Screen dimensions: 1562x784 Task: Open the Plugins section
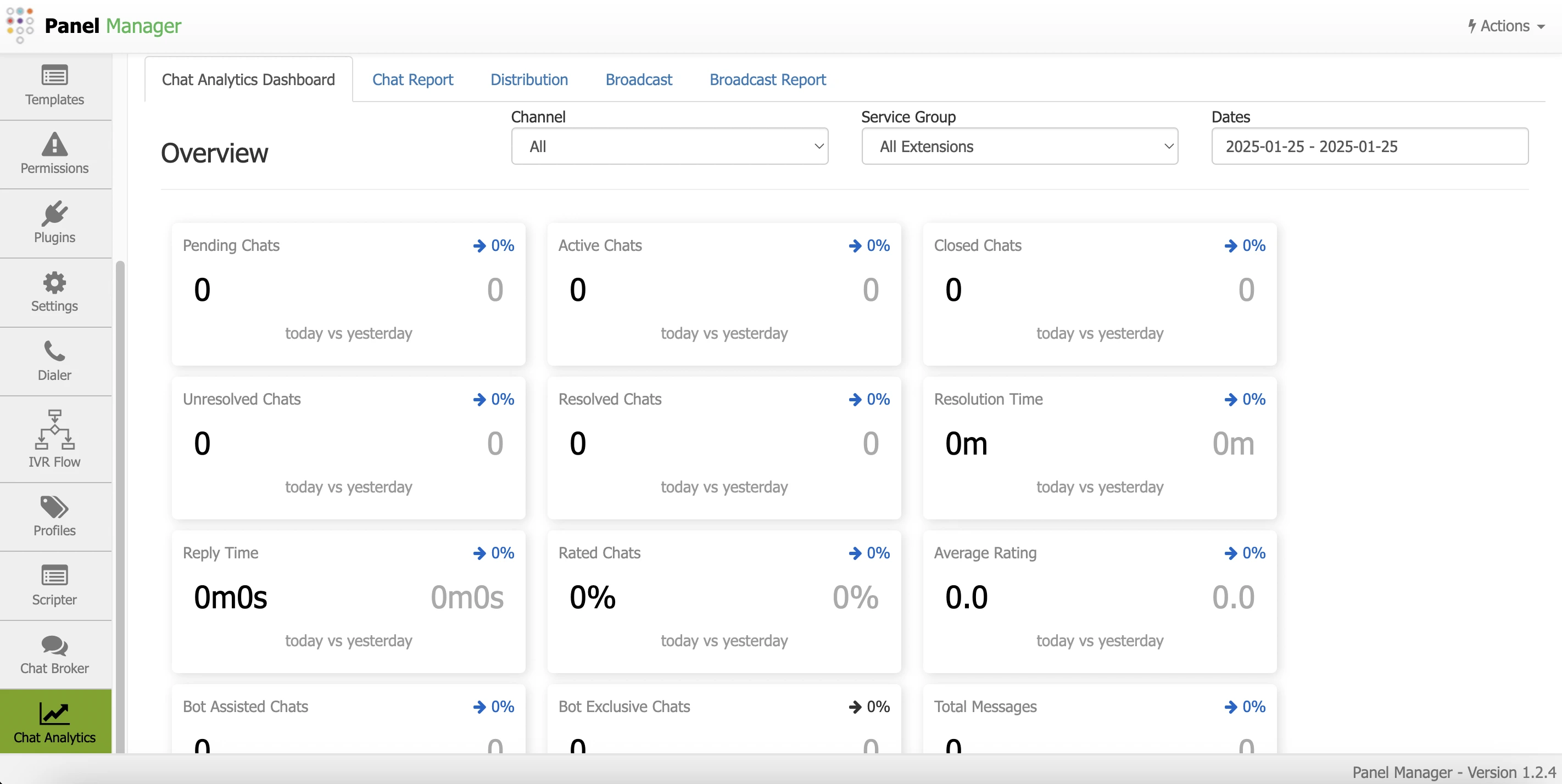54,223
